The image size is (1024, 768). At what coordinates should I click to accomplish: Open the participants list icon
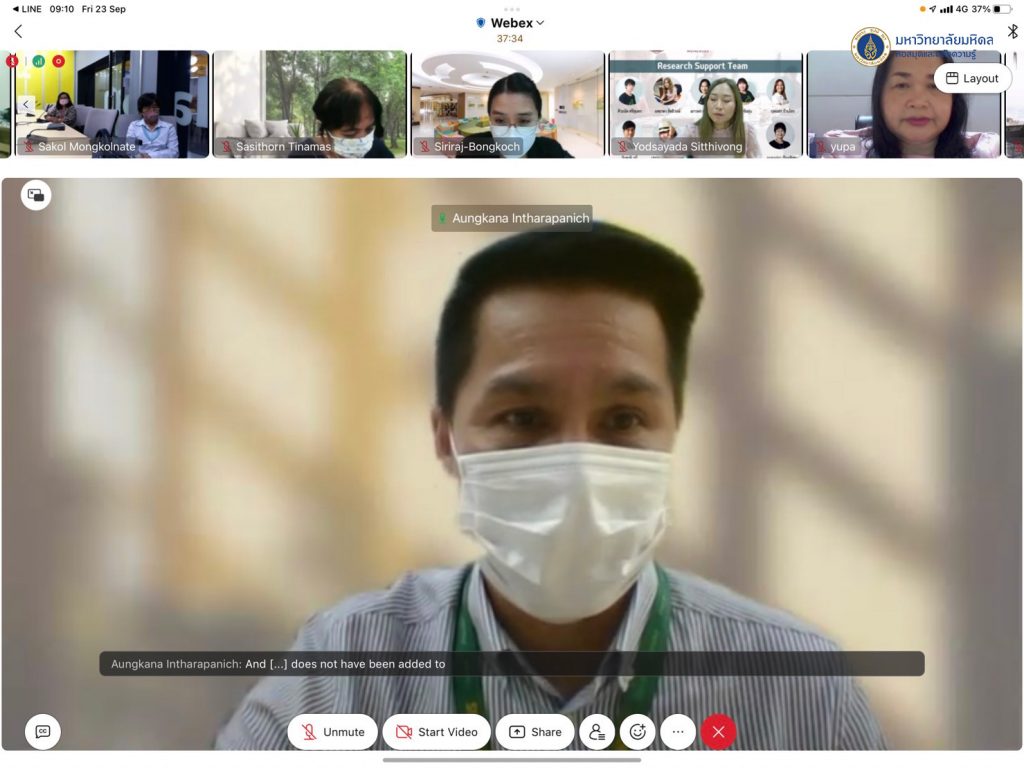click(597, 732)
